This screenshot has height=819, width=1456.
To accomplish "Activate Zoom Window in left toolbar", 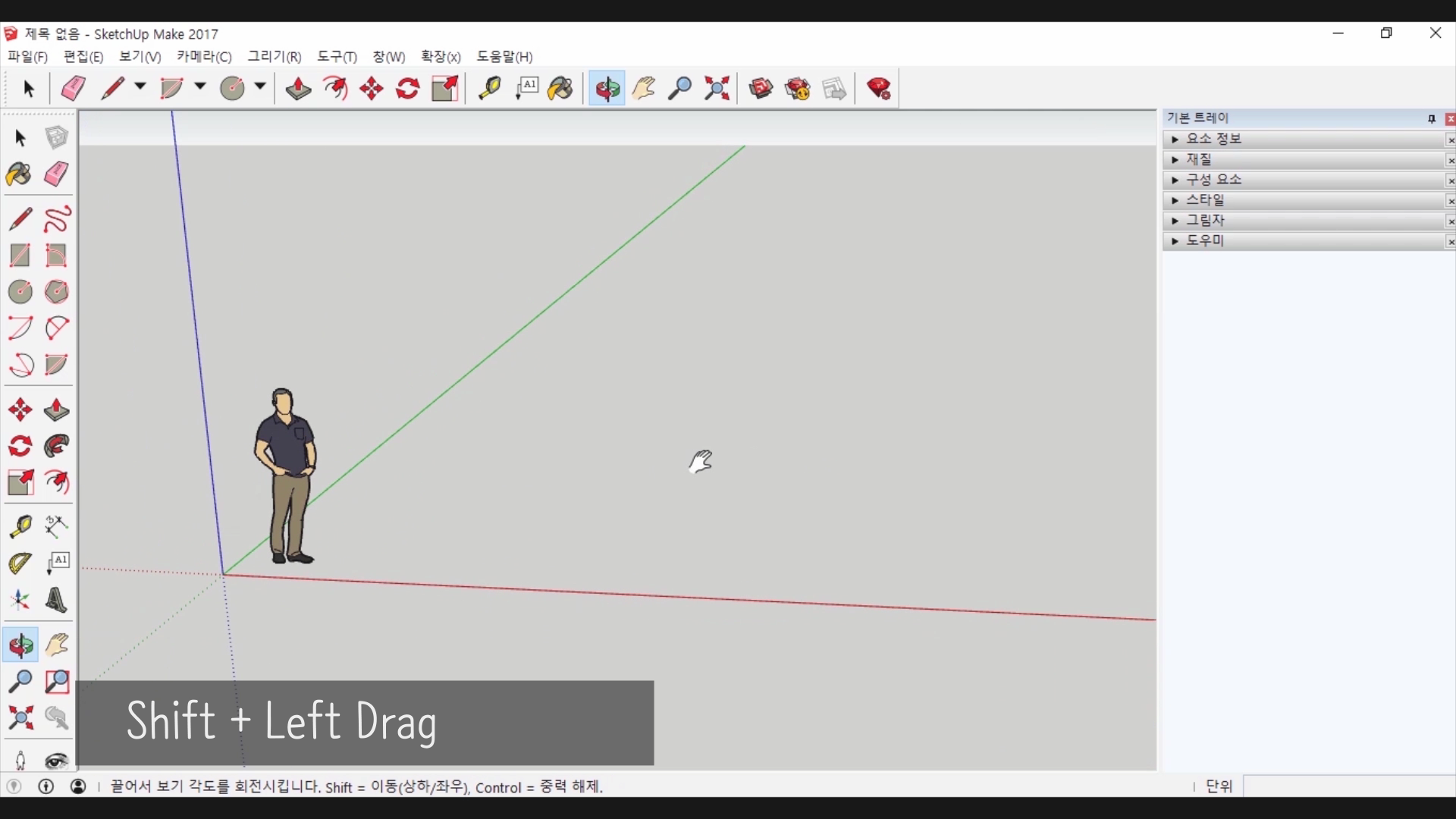I will pos(56,682).
